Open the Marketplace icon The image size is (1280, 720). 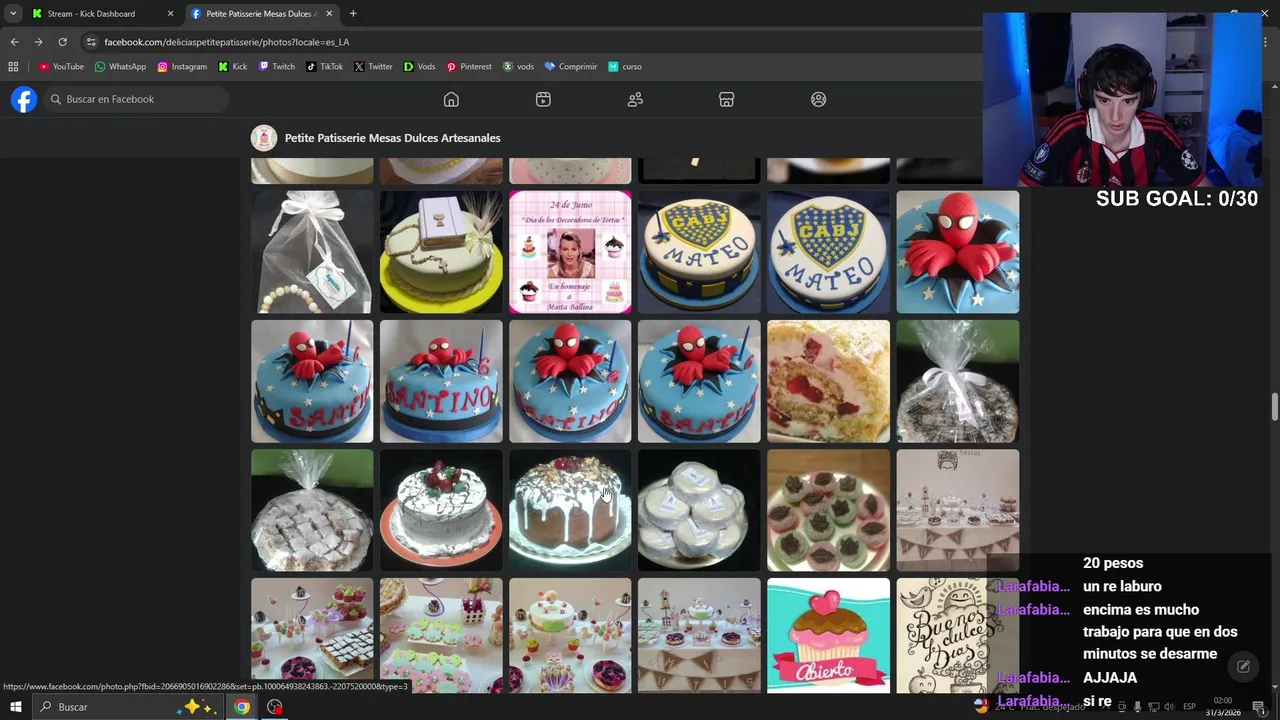coord(727,99)
